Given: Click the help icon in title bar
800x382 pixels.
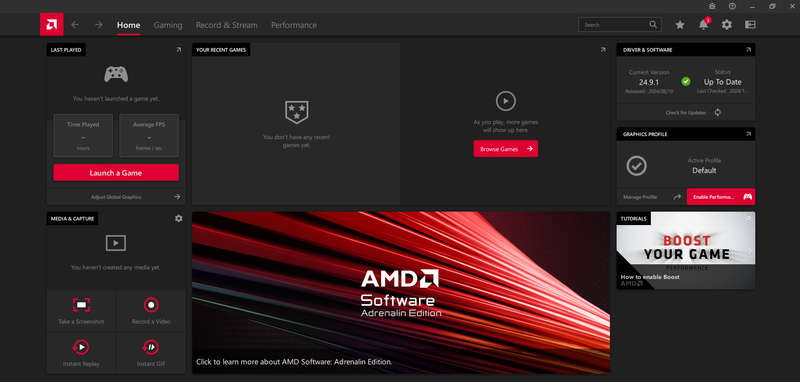Looking at the screenshot, I should pos(732,6).
